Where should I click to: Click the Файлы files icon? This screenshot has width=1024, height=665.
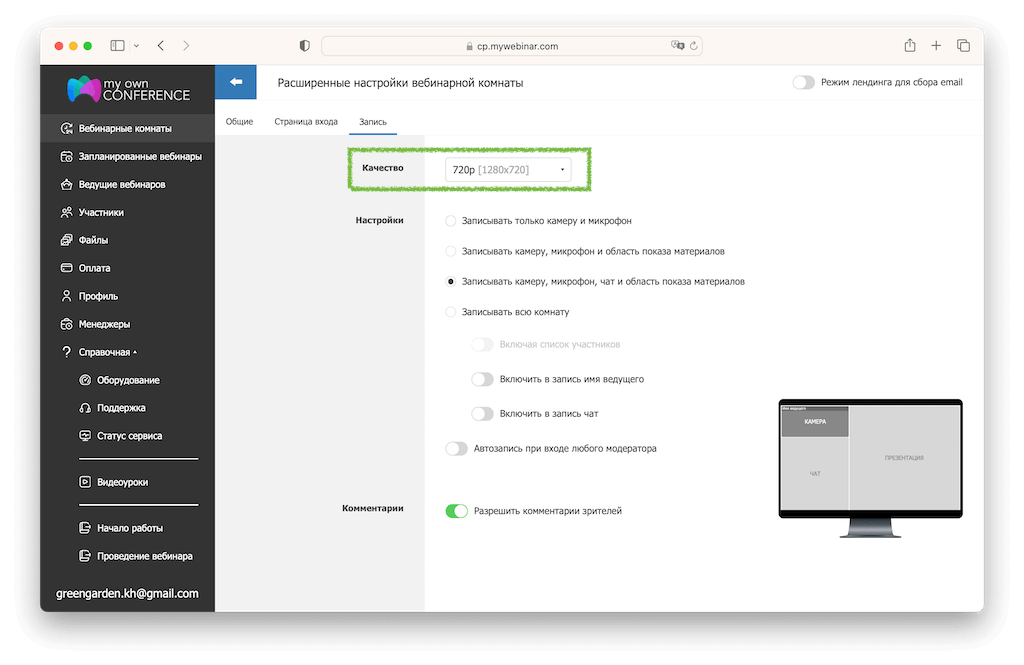point(67,240)
